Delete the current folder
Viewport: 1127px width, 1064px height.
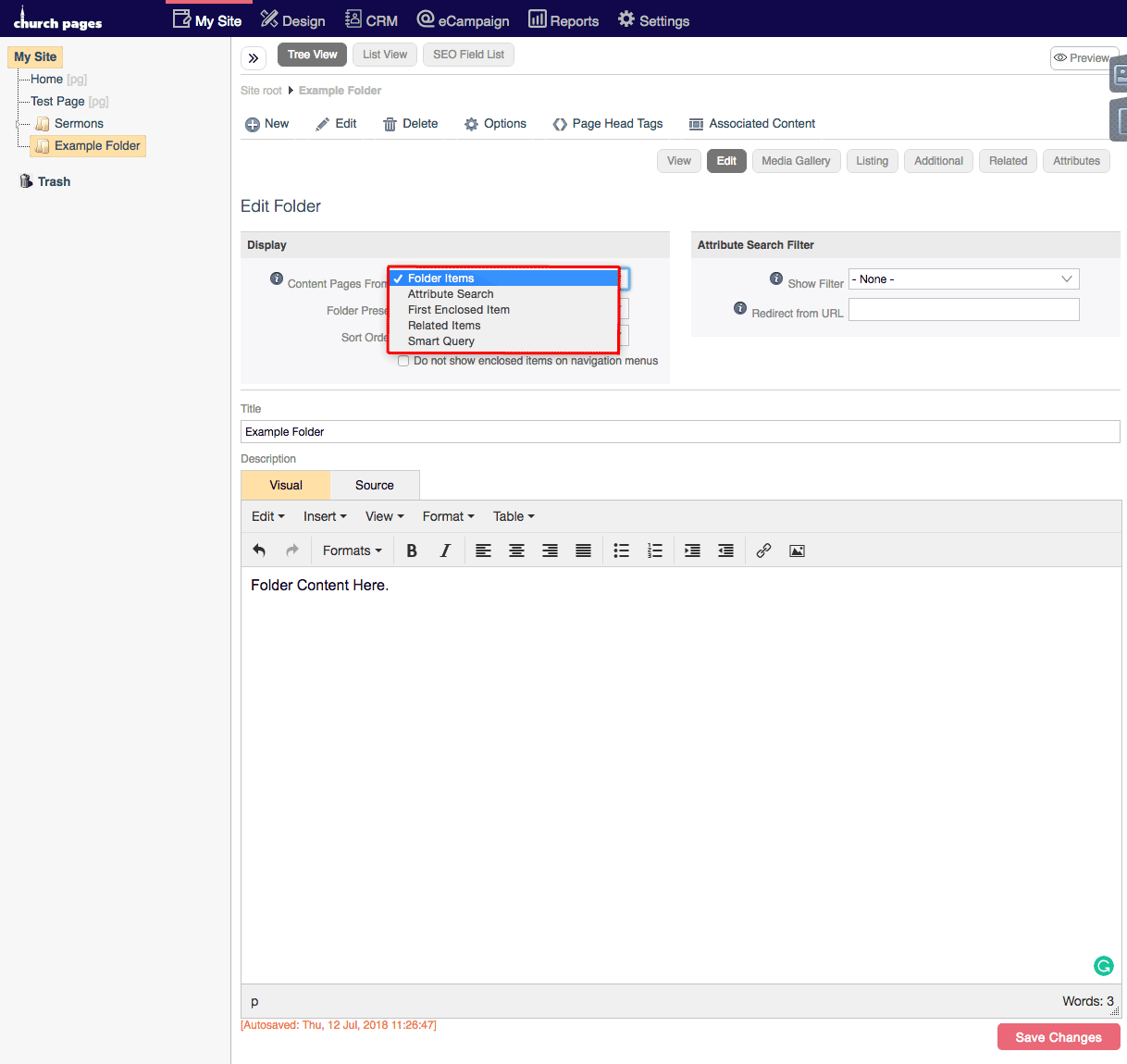(411, 124)
